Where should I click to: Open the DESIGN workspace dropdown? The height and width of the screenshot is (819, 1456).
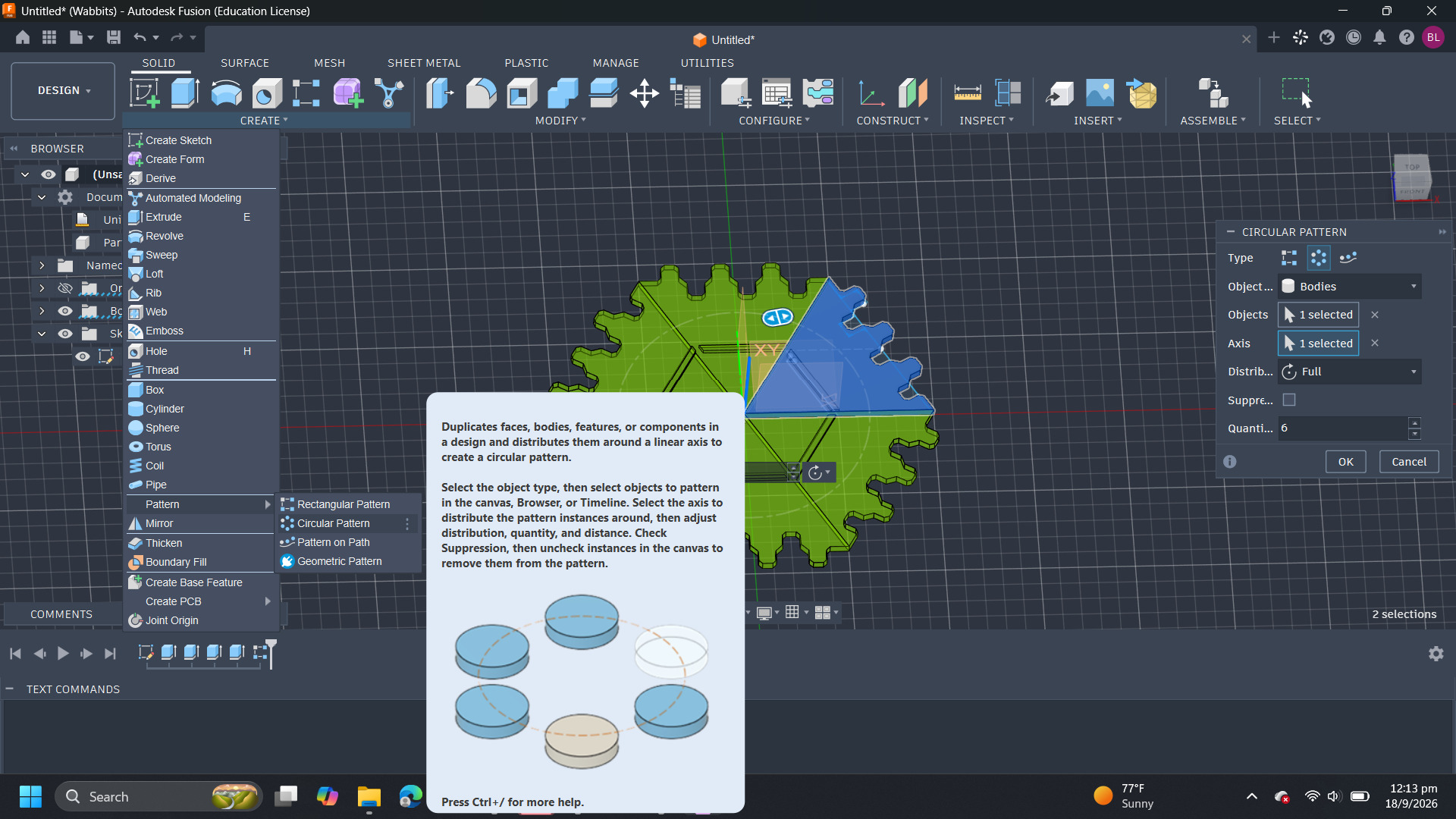pyautogui.click(x=63, y=91)
